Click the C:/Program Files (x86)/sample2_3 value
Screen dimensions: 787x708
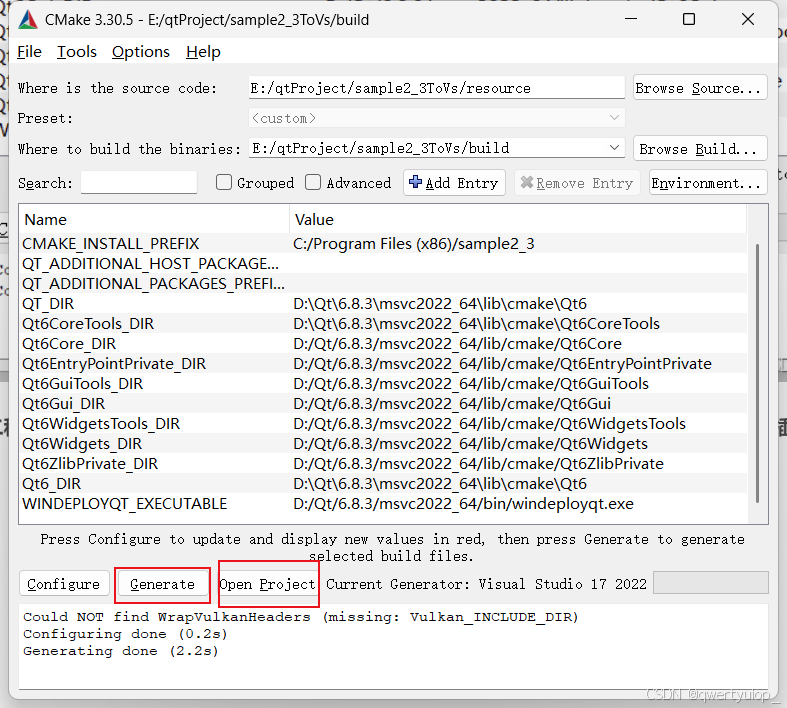[x=414, y=244]
